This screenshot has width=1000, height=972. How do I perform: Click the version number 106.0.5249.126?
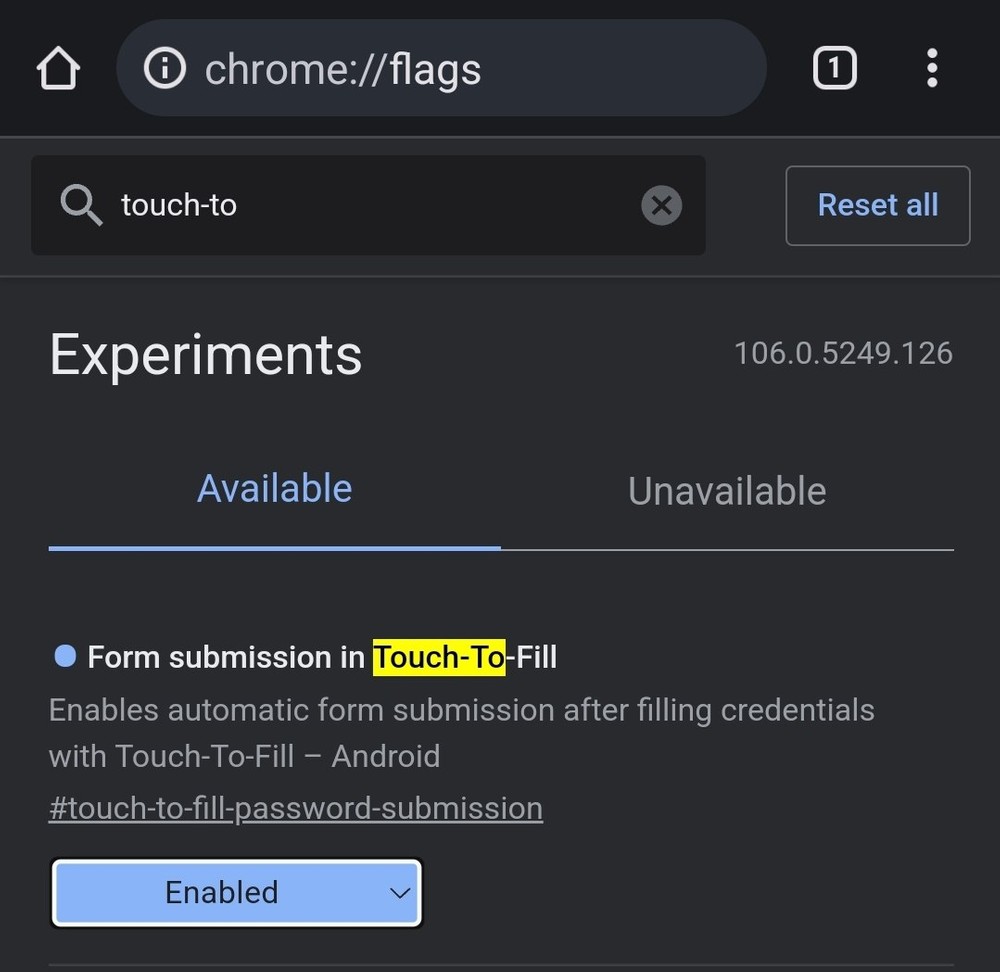[843, 353]
